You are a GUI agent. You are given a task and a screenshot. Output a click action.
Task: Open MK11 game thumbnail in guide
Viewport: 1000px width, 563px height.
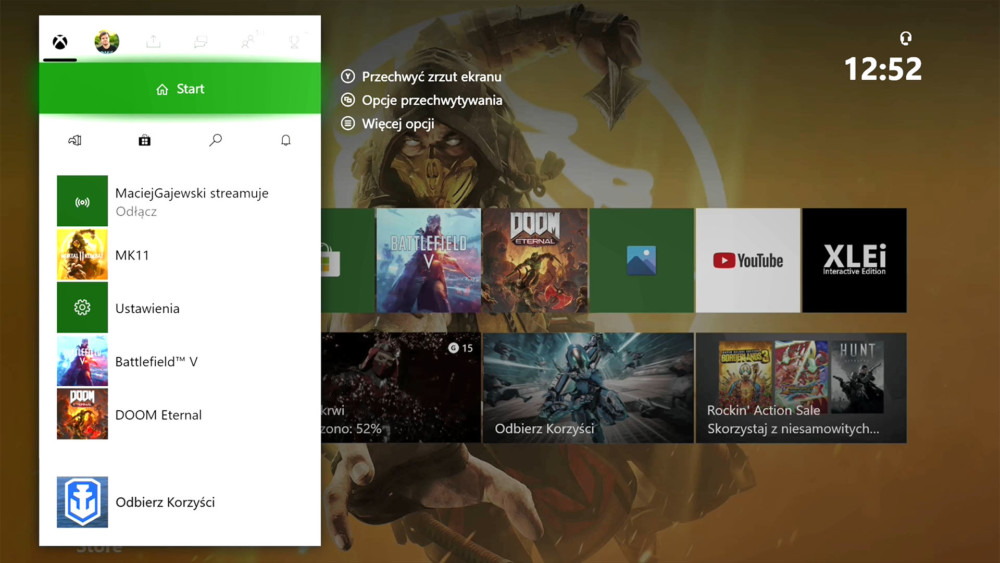click(82, 255)
